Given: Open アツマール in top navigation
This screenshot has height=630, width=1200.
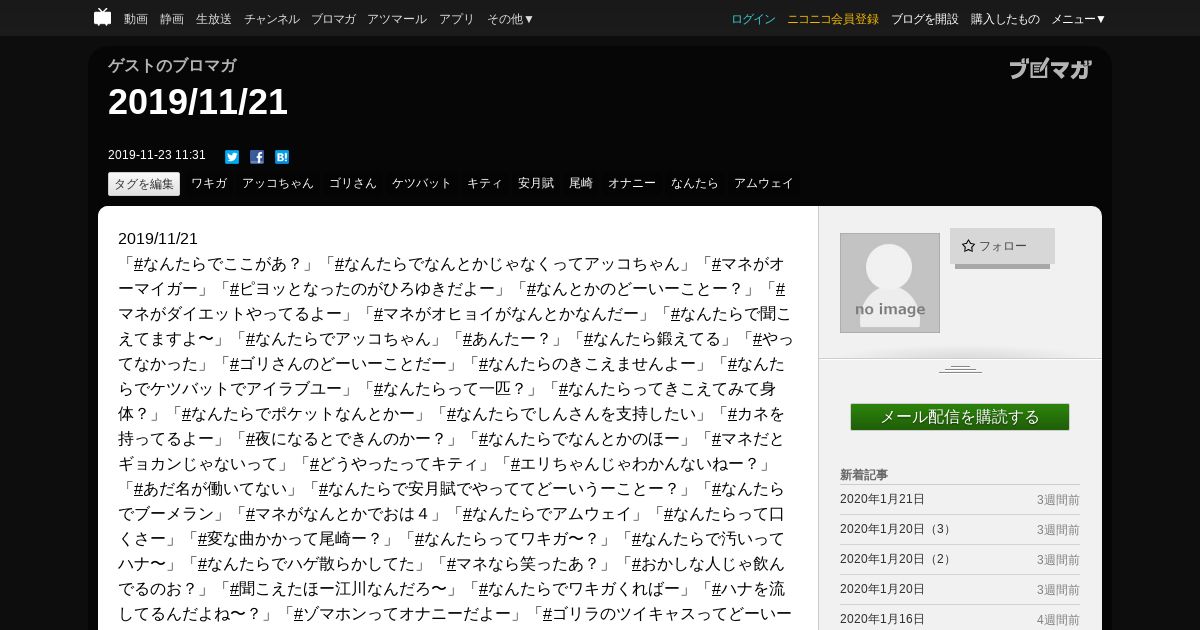Looking at the screenshot, I should click(x=397, y=19).
